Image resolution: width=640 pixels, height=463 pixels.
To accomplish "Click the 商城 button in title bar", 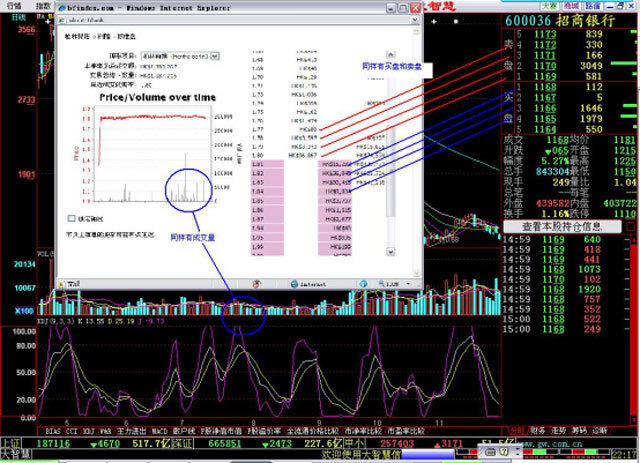I will [571, 6].
